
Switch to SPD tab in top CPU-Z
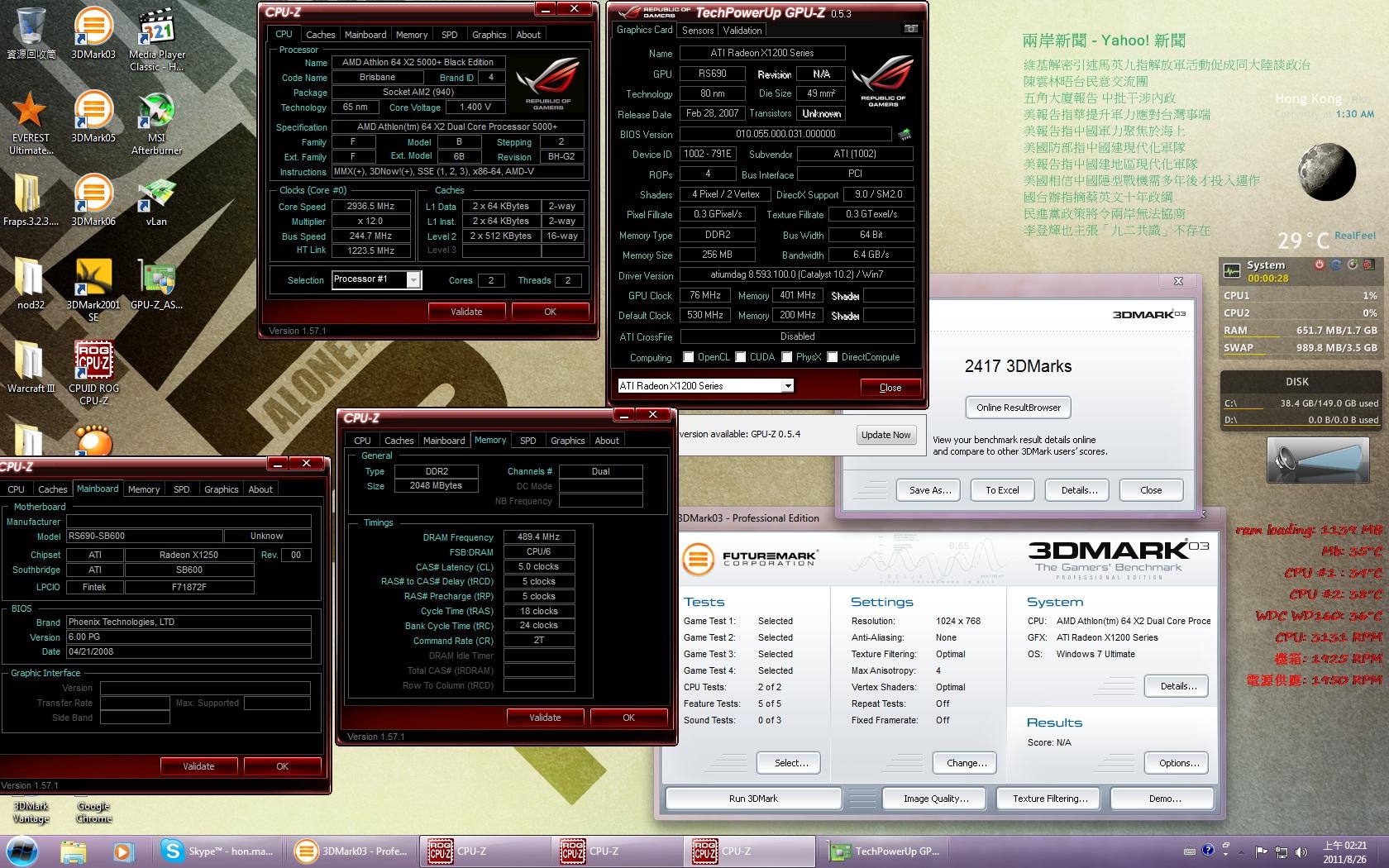click(x=449, y=35)
